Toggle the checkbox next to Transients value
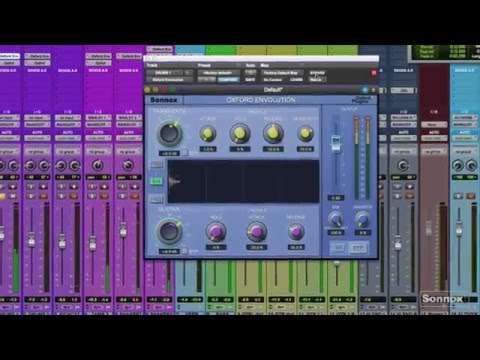This screenshot has width=480, height=360. click(x=185, y=153)
